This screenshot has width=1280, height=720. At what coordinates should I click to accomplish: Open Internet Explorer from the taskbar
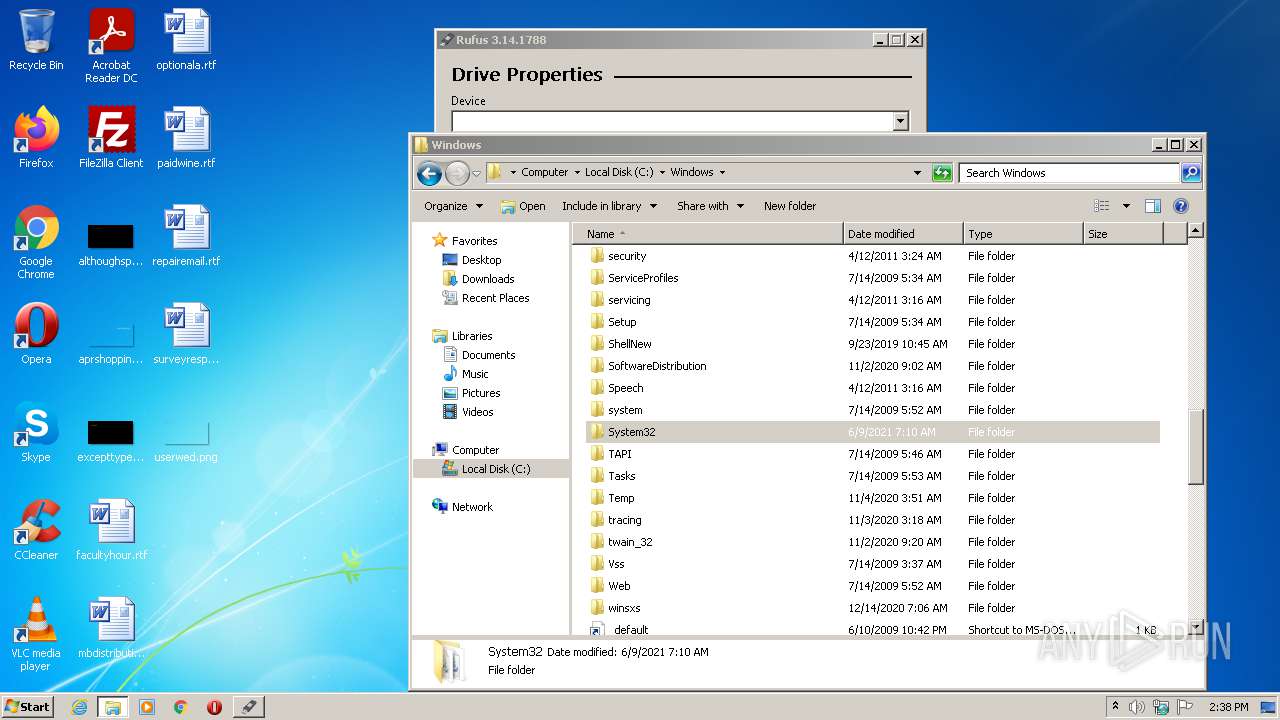tap(79, 707)
